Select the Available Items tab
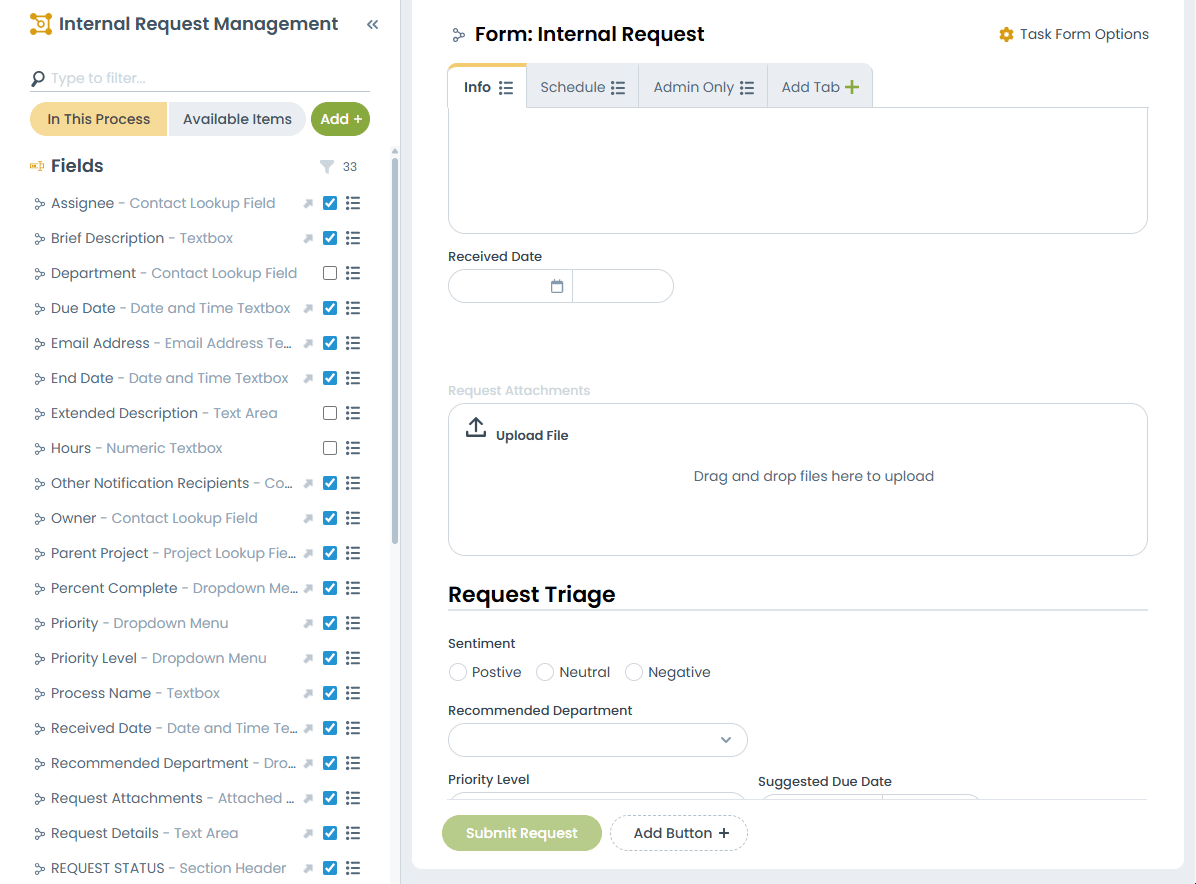The image size is (1196, 884). point(237,119)
